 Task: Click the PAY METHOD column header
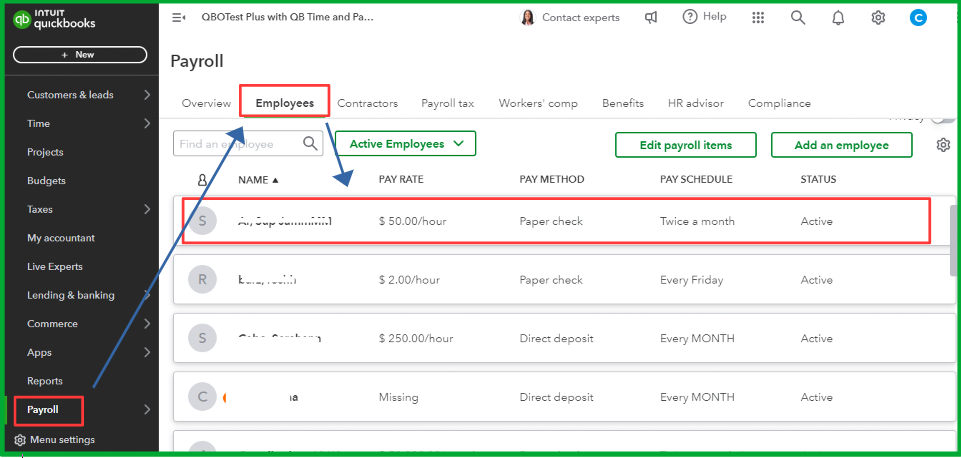tap(552, 180)
